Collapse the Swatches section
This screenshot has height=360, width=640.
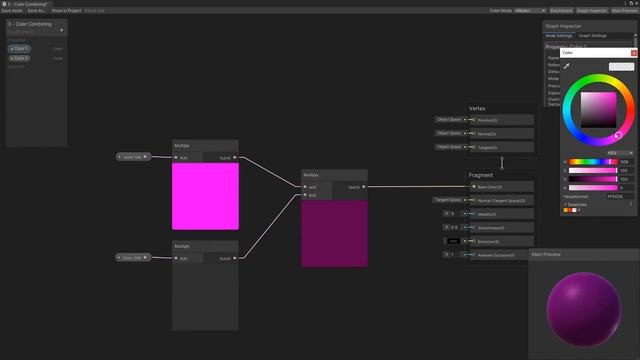click(565, 204)
